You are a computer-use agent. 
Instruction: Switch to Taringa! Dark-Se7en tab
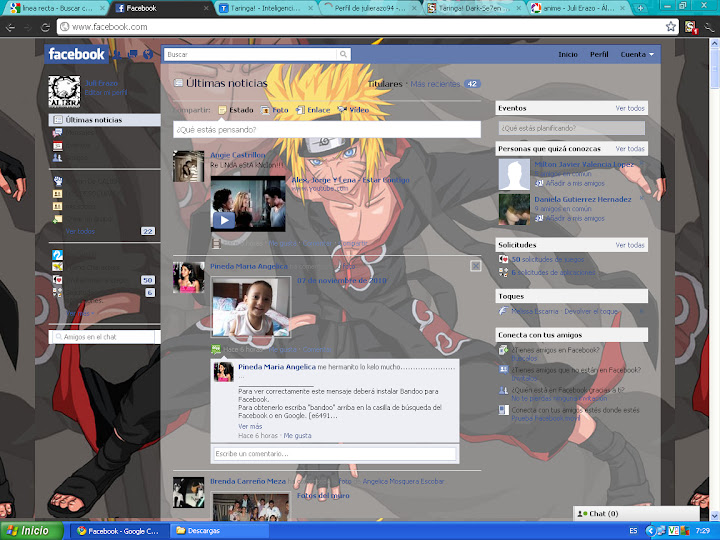click(x=474, y=8)
